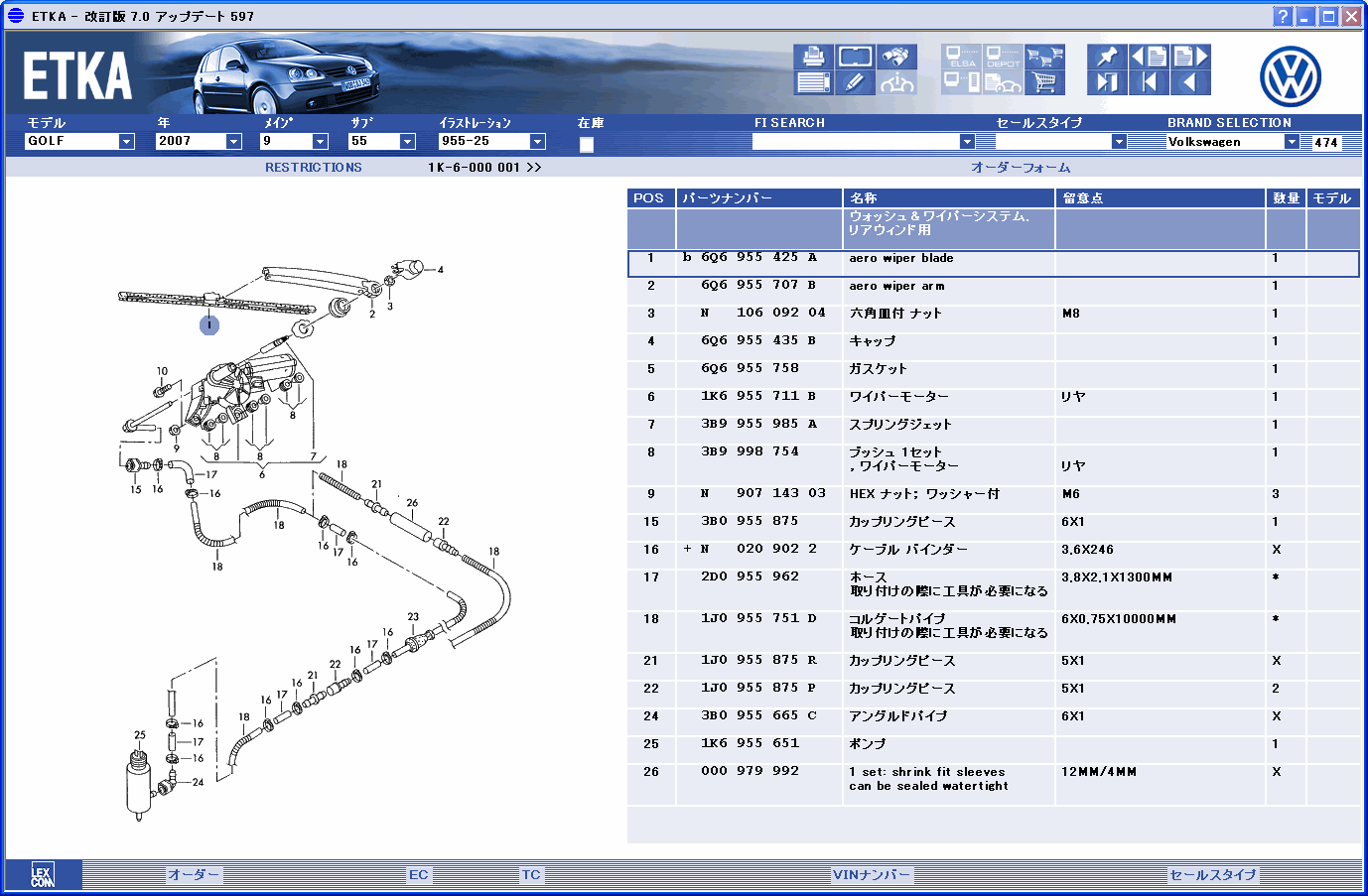The image size is (1368, 896).
Task: Toggle the 在庫 stock checkbox
Action: point(587,144)
